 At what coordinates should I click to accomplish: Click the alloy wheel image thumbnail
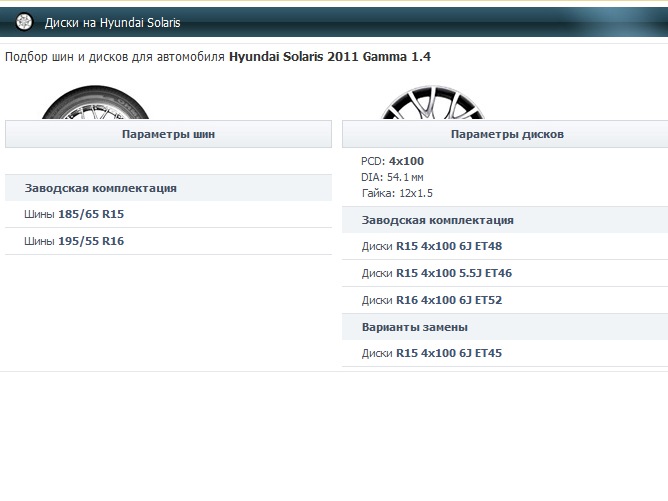pyautogui.click(x=432, y=102)
